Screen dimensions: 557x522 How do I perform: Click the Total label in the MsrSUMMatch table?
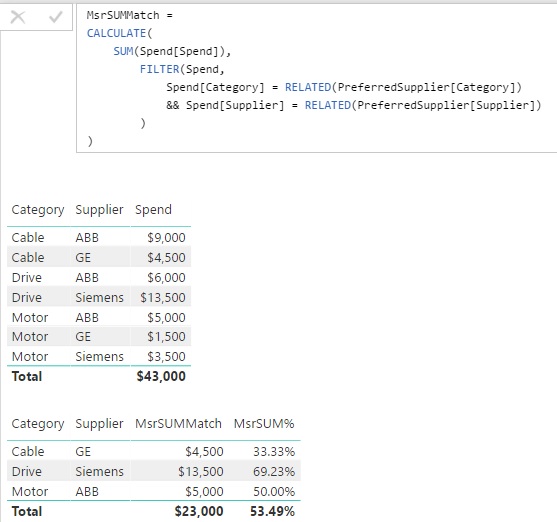coord(27,511)
